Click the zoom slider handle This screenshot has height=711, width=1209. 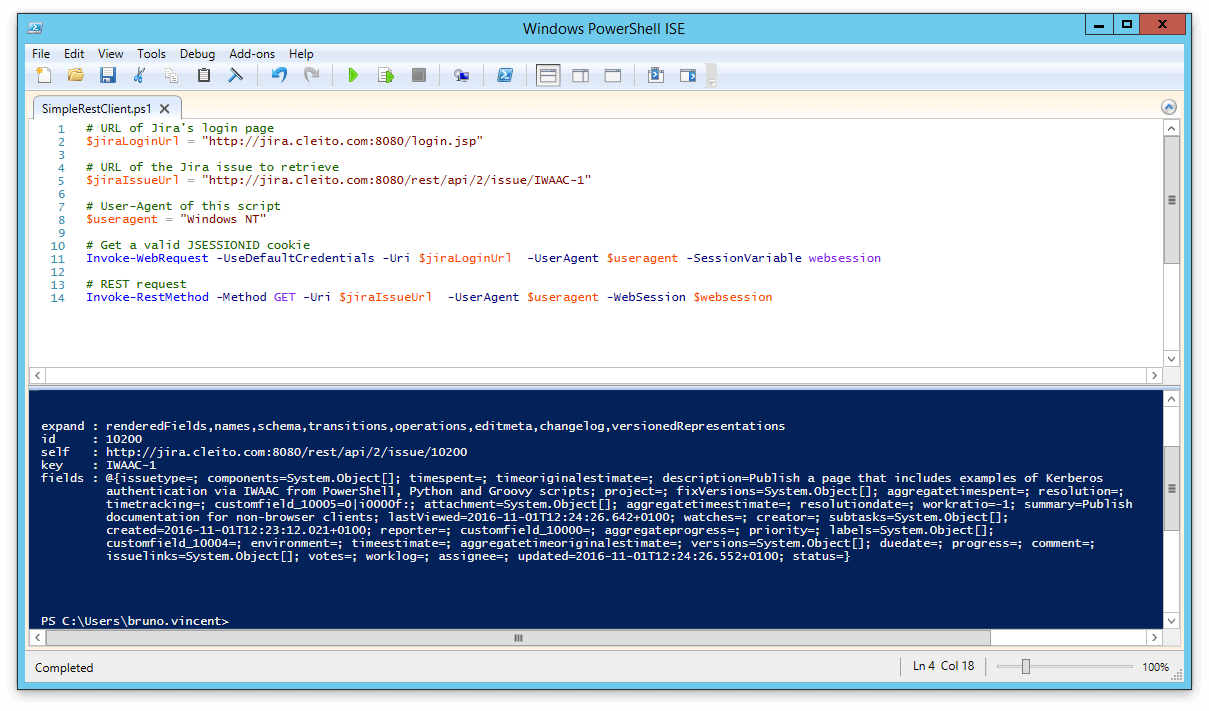1026,667
